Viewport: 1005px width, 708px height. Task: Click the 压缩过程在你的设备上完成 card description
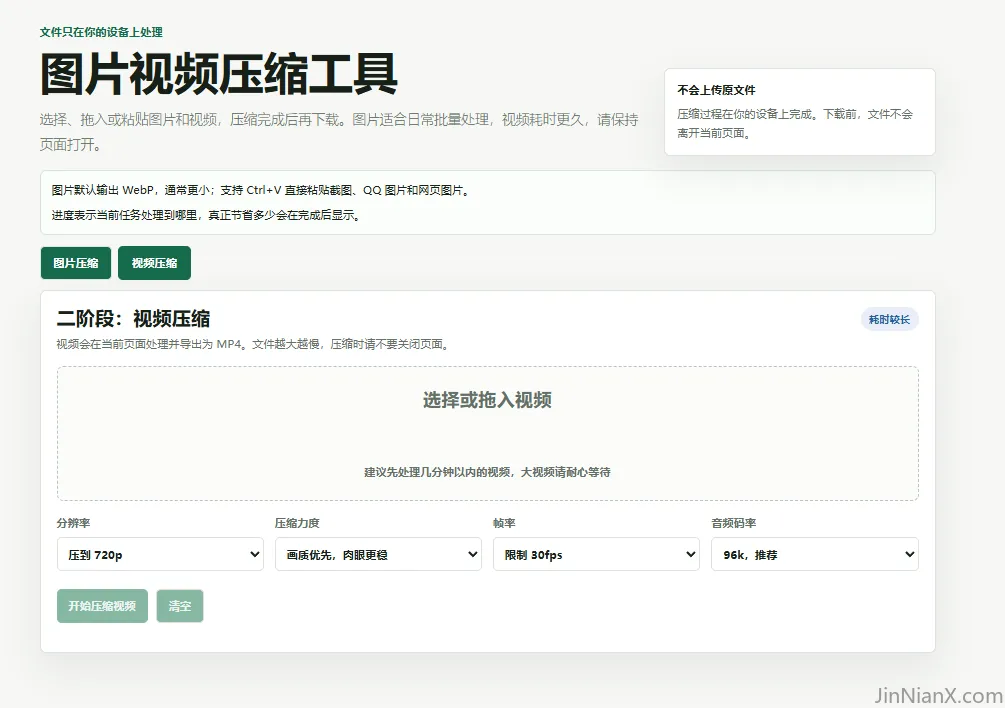pos(795,123)
